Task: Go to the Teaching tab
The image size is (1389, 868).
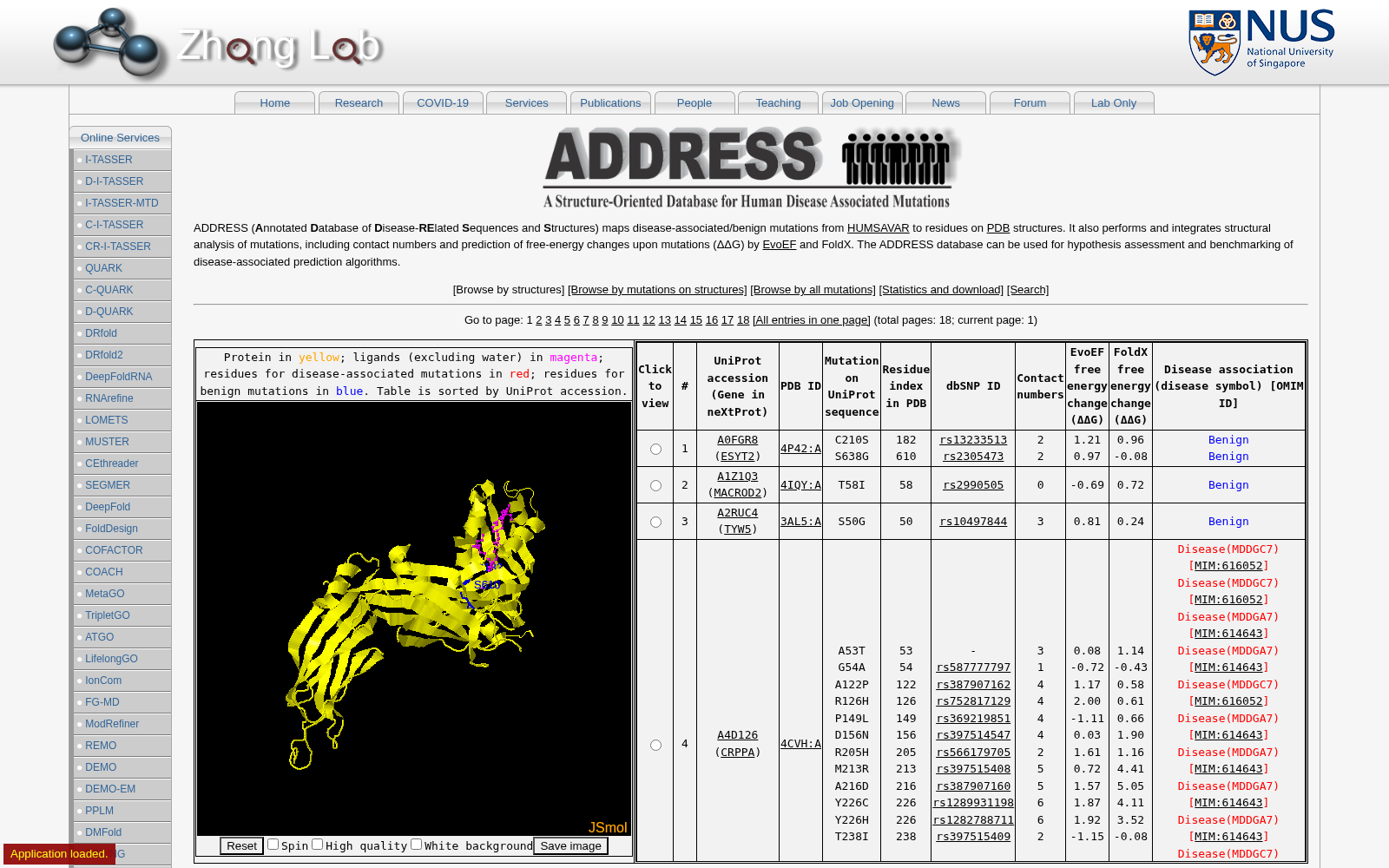Action: tap(779, 102)
